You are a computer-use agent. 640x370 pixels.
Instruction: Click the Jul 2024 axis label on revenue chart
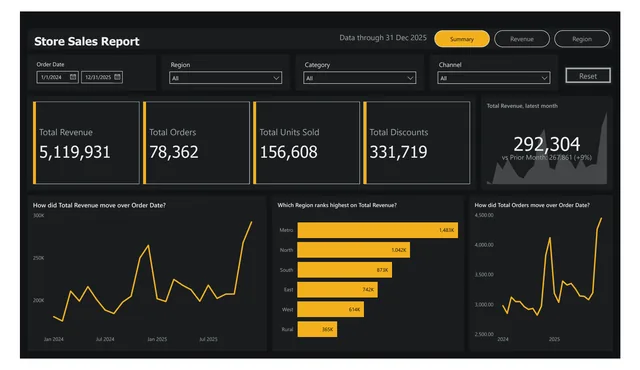[105, 339]
